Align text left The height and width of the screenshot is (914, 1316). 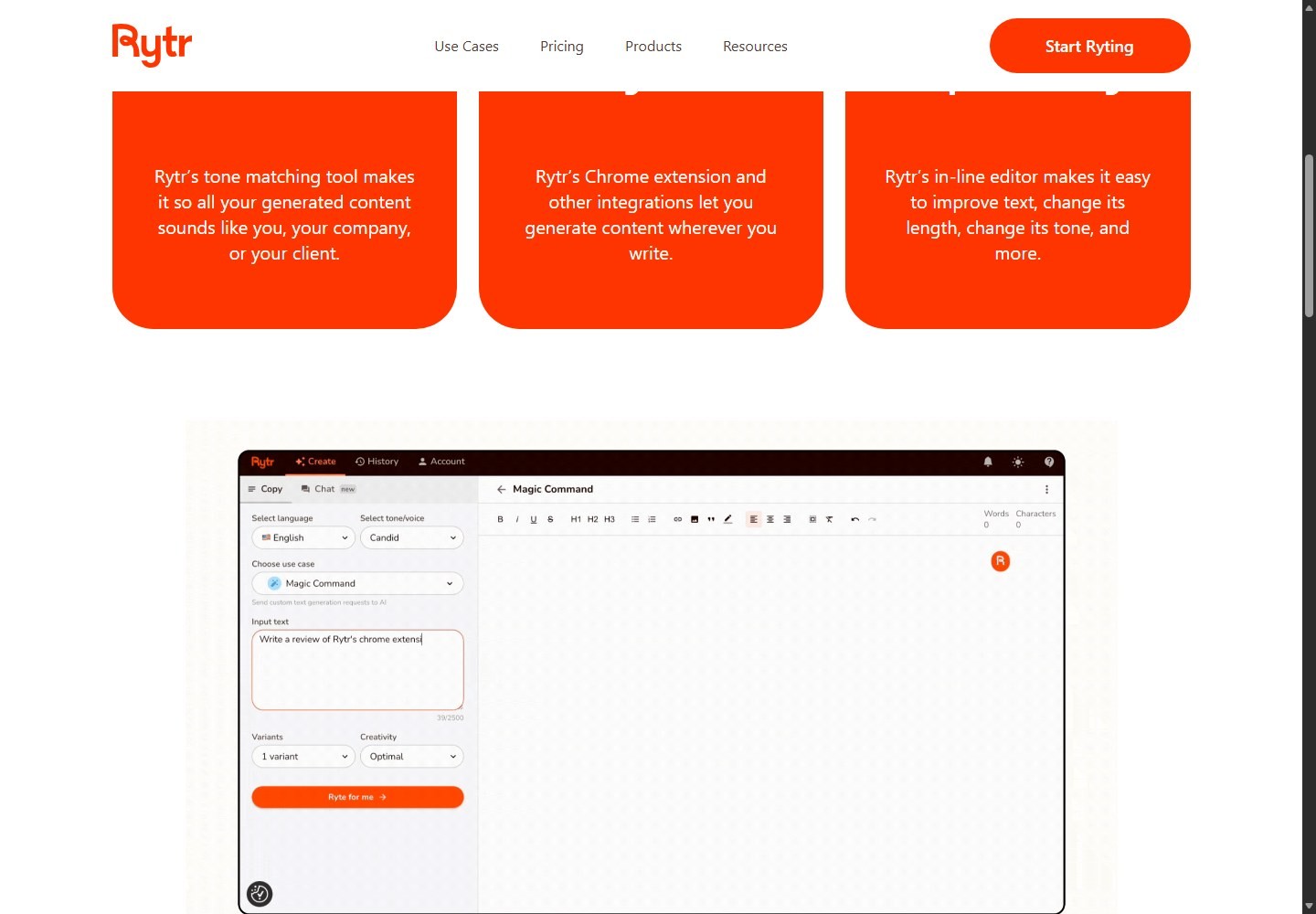pos(754,519)
